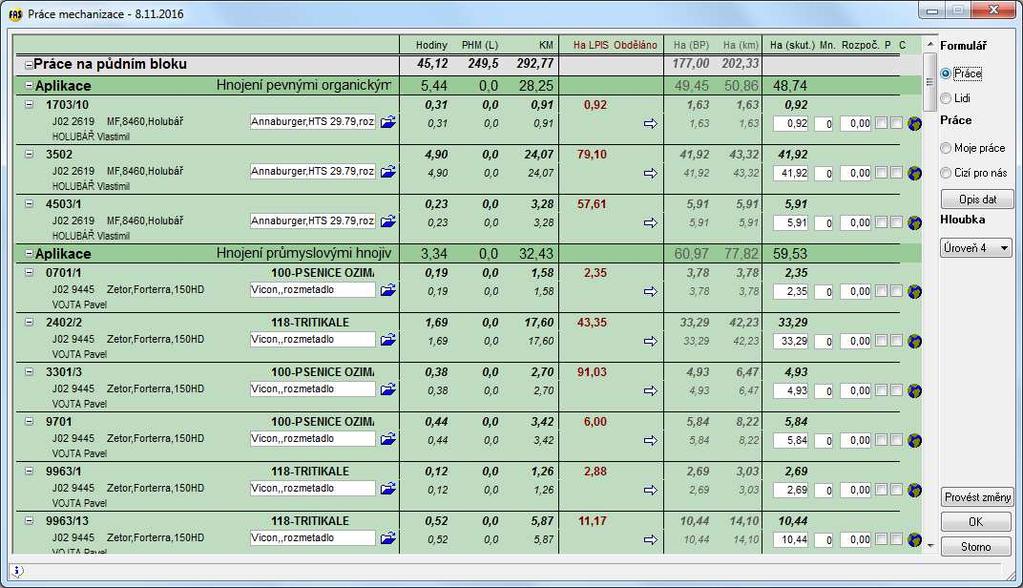Open the globe map icon for row 3502
This screenshot has width=1023, height=588.
point(914,173)
